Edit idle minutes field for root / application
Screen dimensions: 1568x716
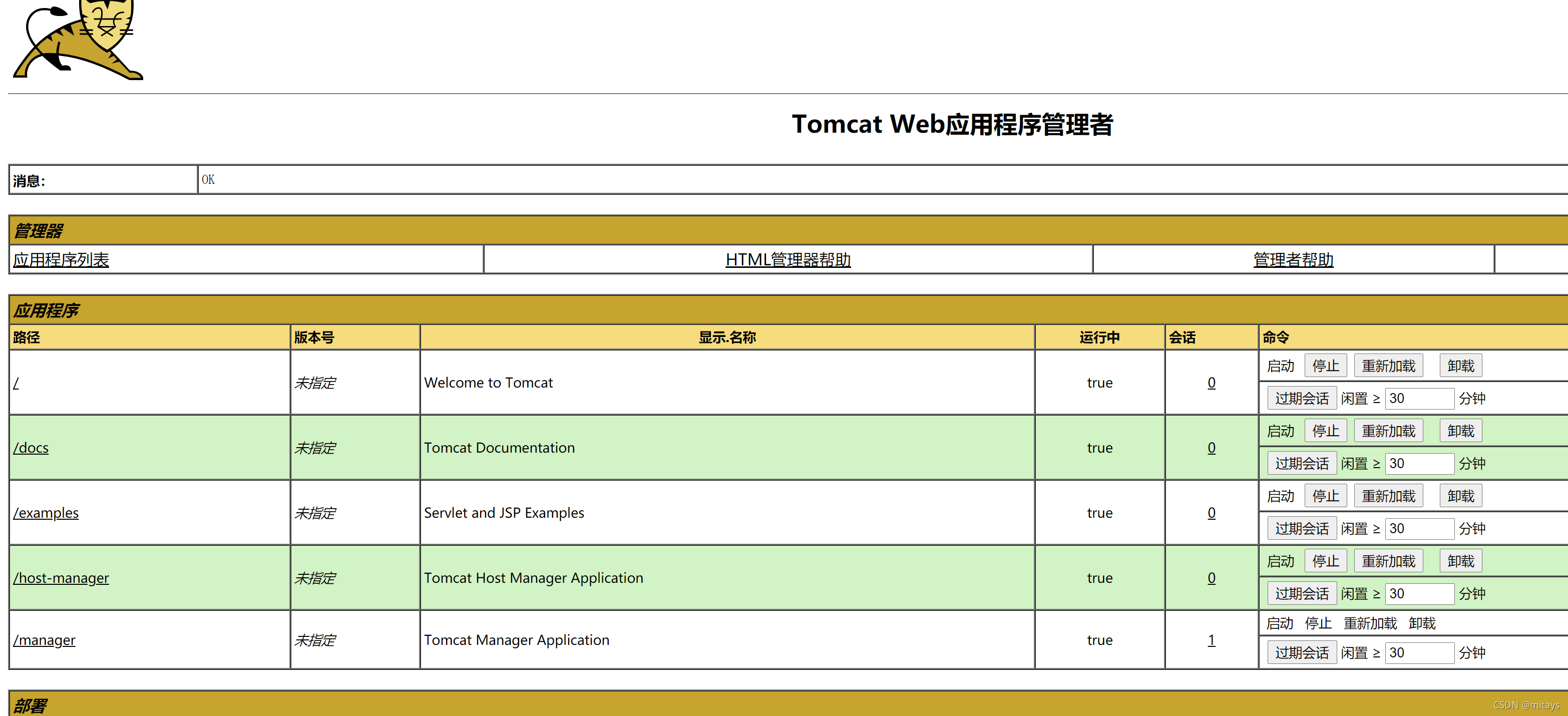[1419, 399]
